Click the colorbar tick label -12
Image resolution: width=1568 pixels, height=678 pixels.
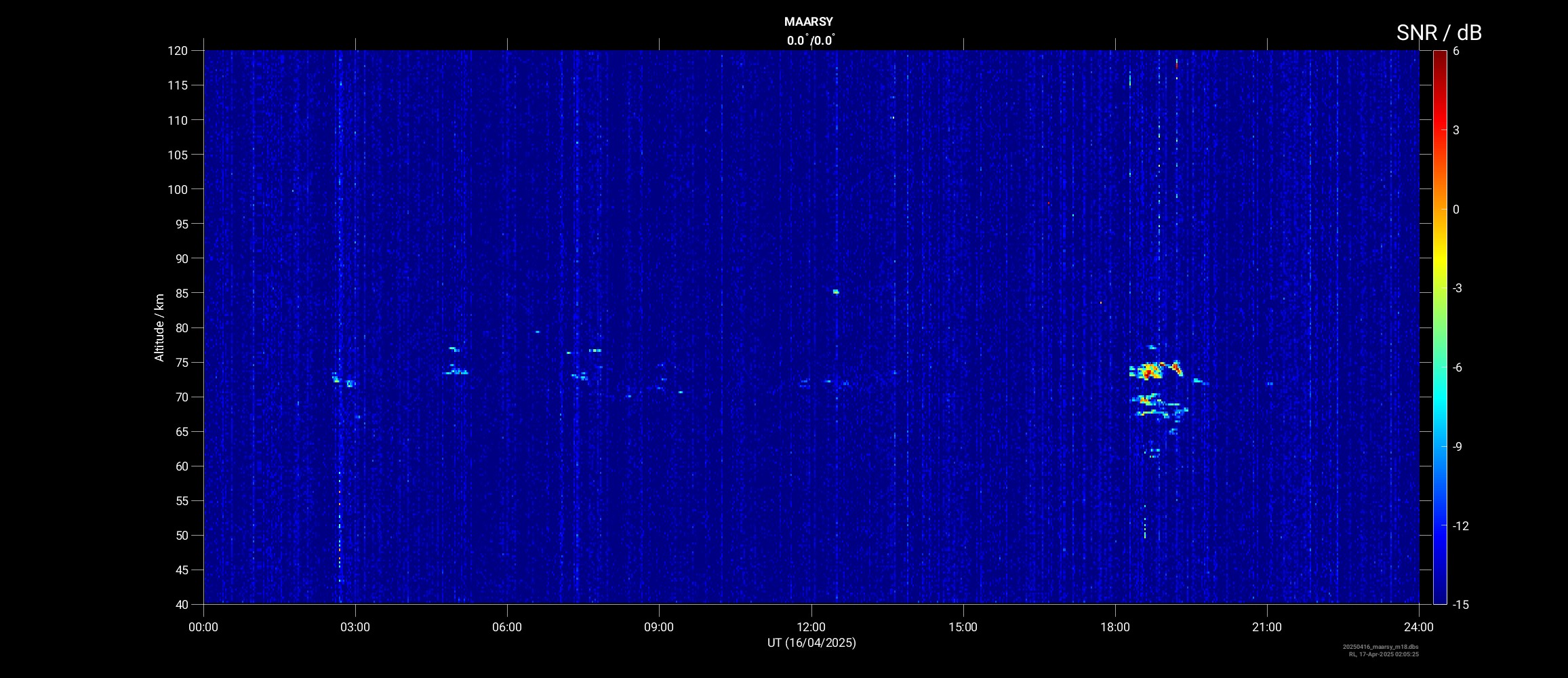(x=1460, y=526)
